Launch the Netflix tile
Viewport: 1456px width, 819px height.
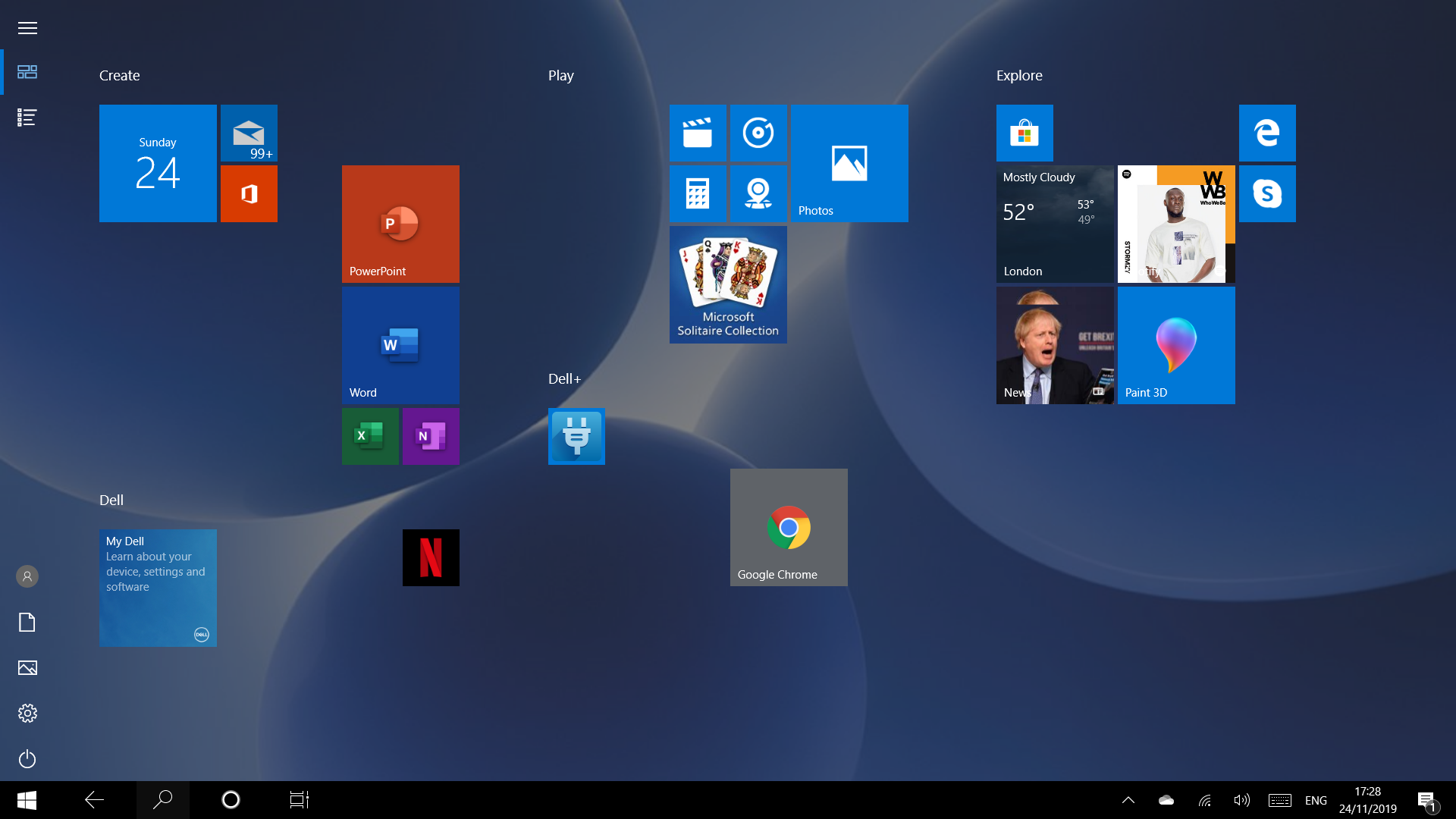click(431, 557)
